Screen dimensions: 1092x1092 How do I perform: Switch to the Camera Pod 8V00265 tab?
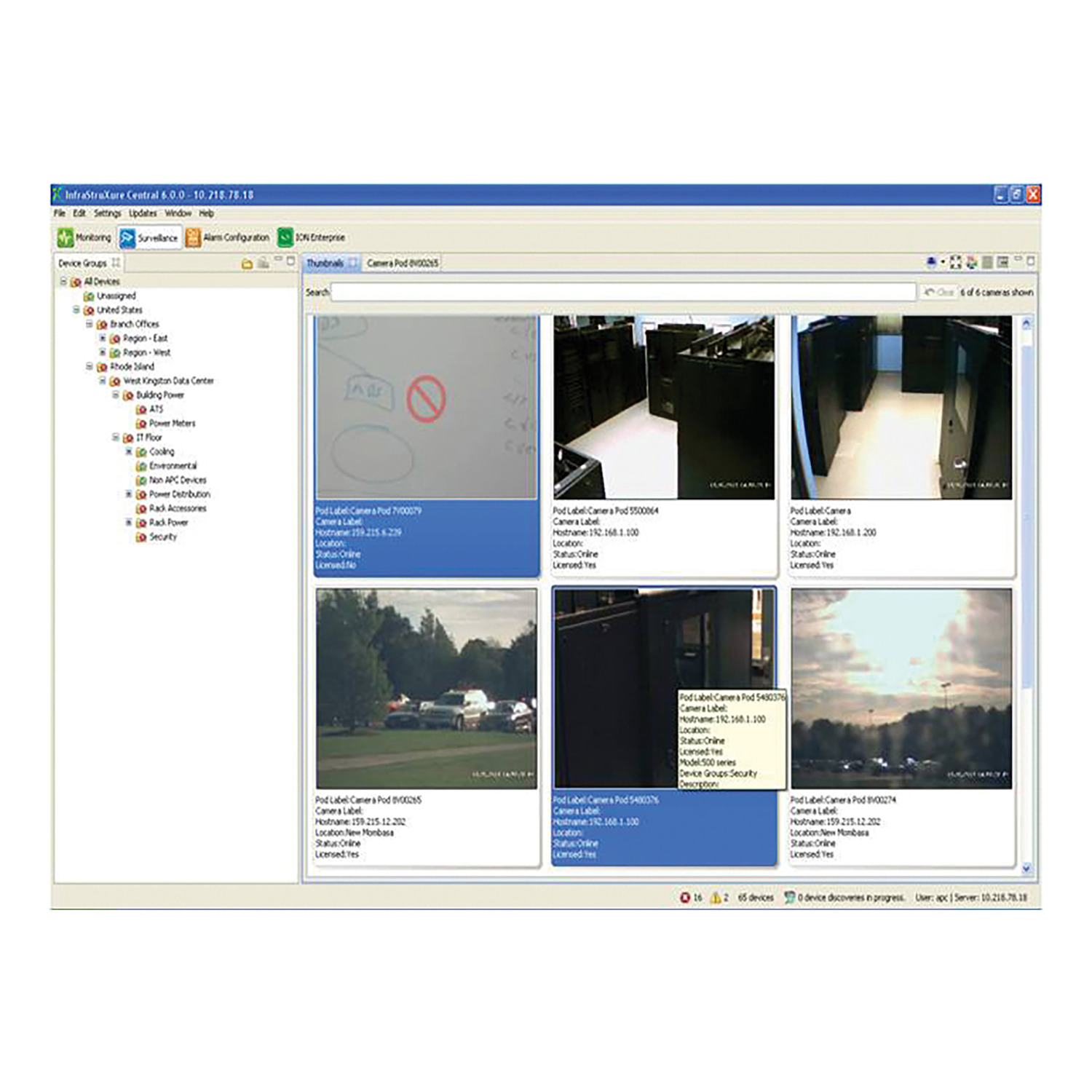click(402, 263)
